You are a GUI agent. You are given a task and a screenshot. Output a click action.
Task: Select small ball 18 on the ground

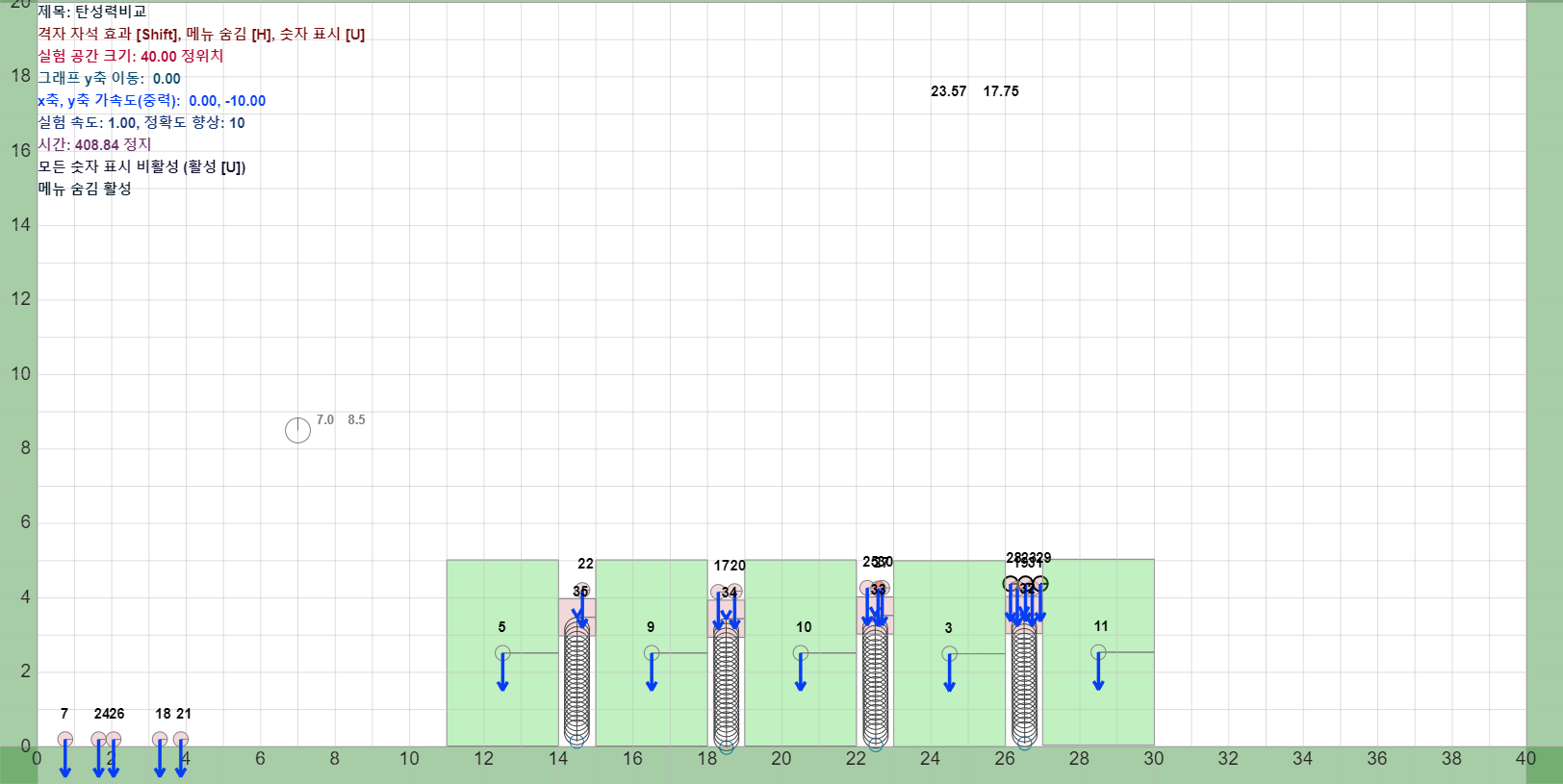160,739
